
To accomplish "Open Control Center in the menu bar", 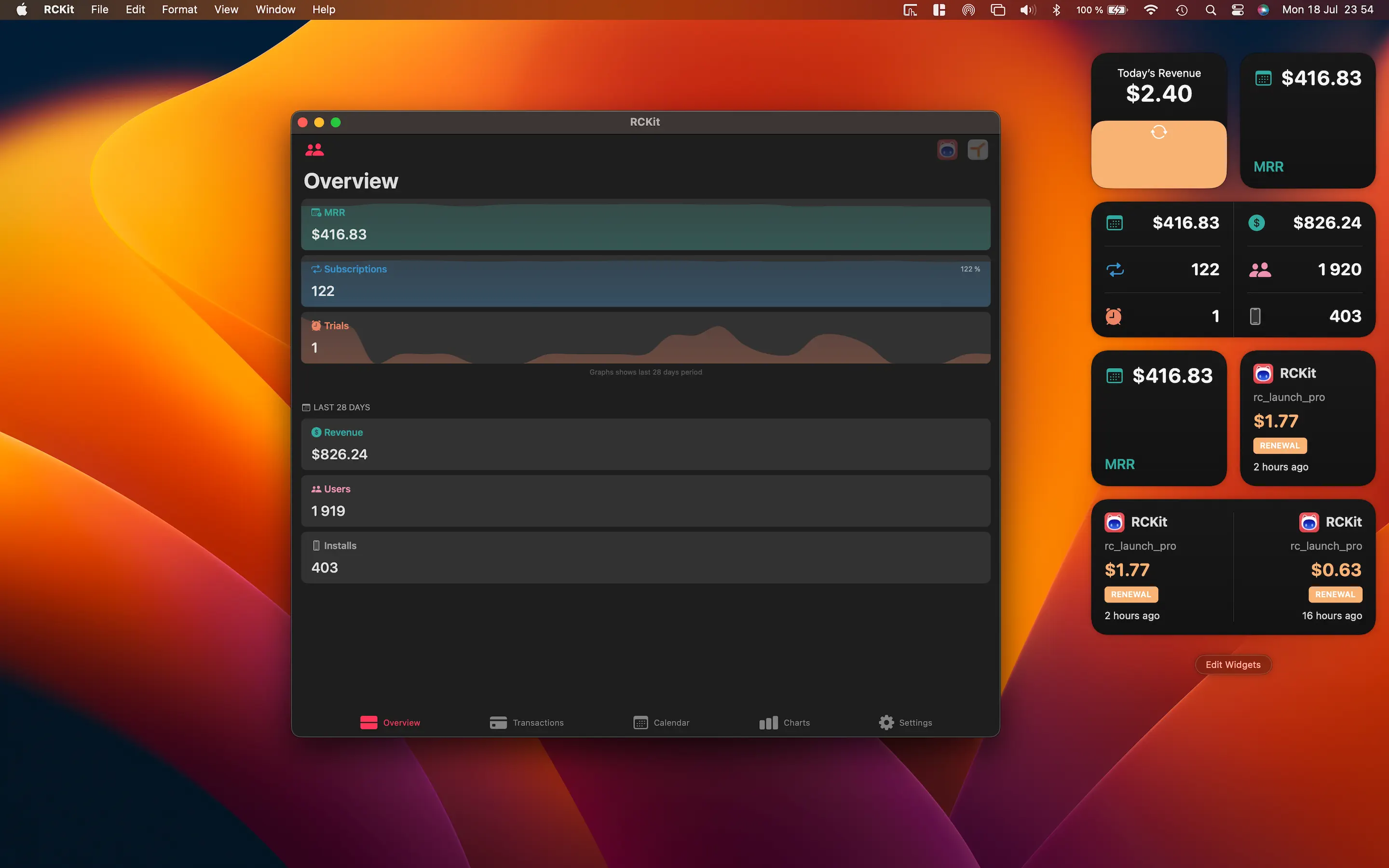I will [x=1237, y=10].
